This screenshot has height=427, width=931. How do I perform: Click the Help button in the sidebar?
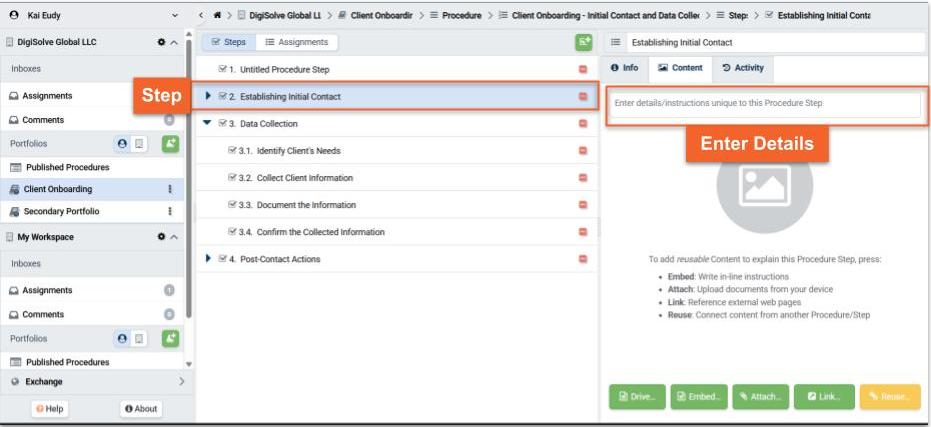pyautogui.click(x=51, y=409)
